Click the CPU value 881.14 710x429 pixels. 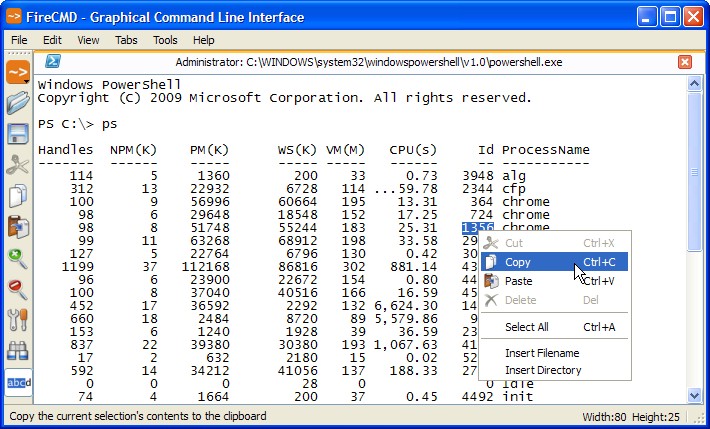pos(414,267)
